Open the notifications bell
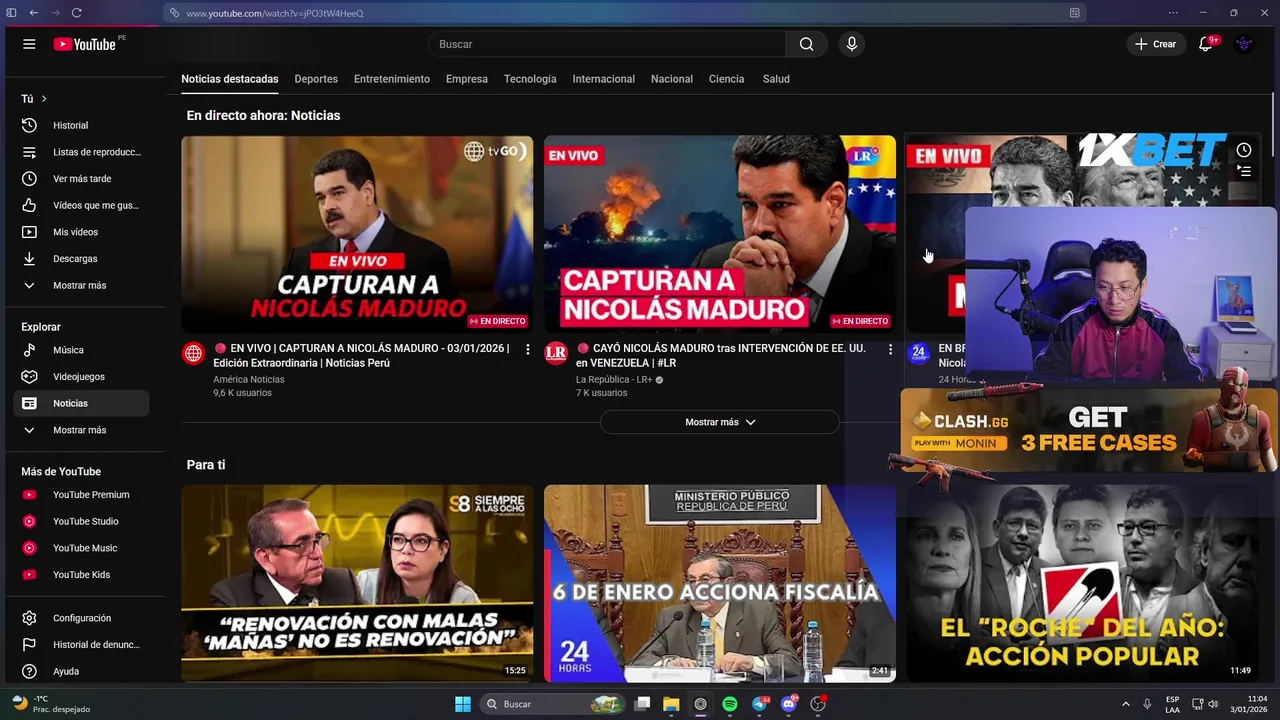The width and height of the screenshot is (1280, 720). point(1206,44)
